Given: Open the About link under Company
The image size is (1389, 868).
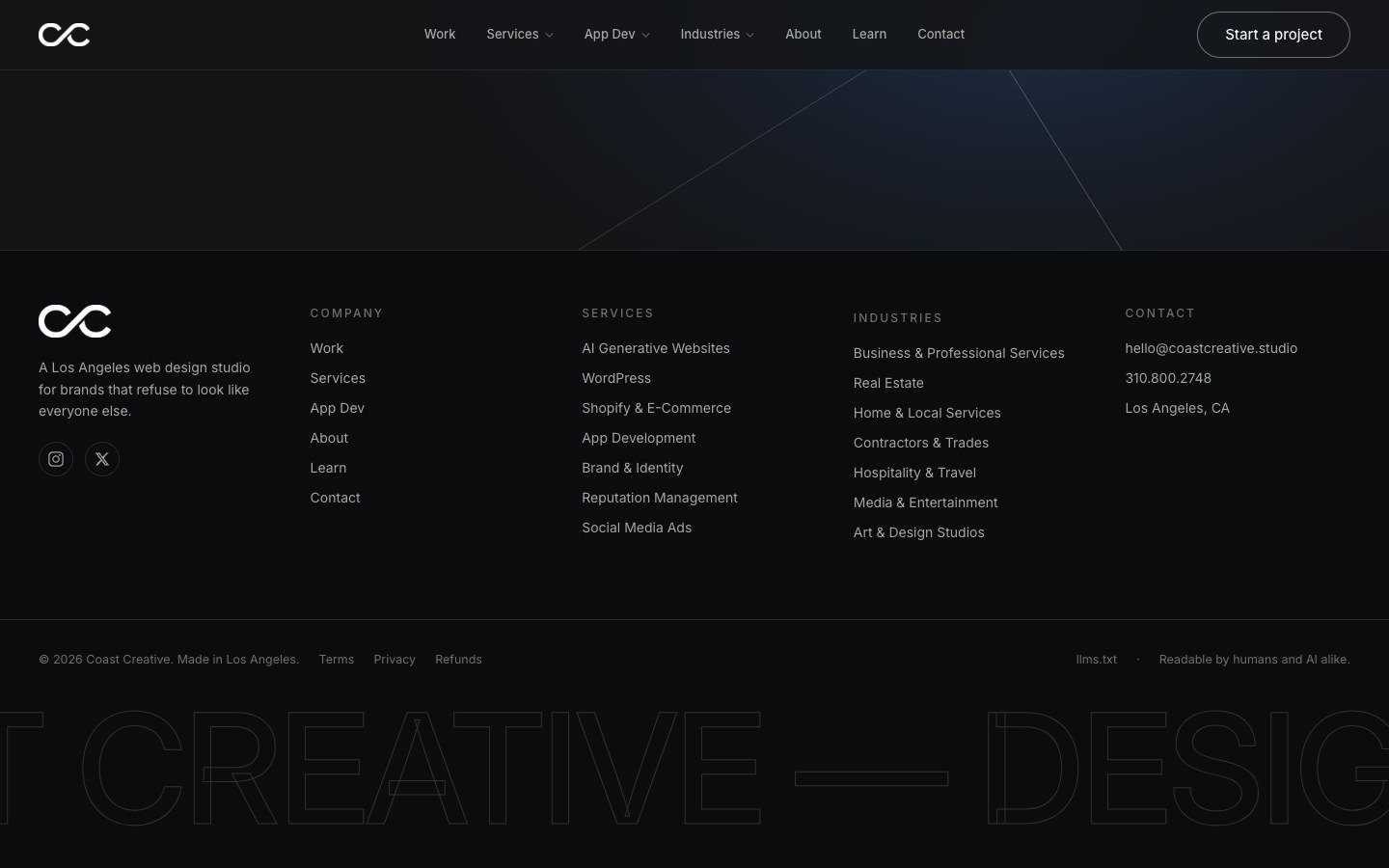Looking at the screenshot, I should [x=329, y=438].
